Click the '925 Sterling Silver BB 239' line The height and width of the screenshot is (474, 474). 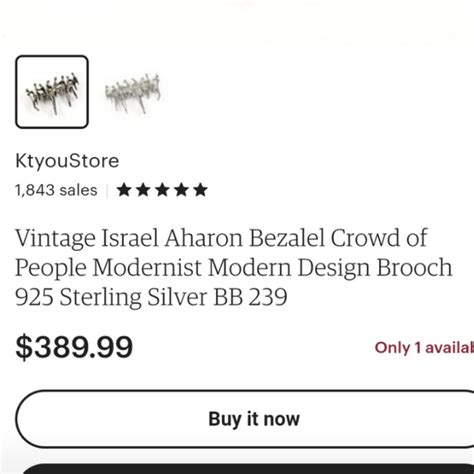pos(151,297)
